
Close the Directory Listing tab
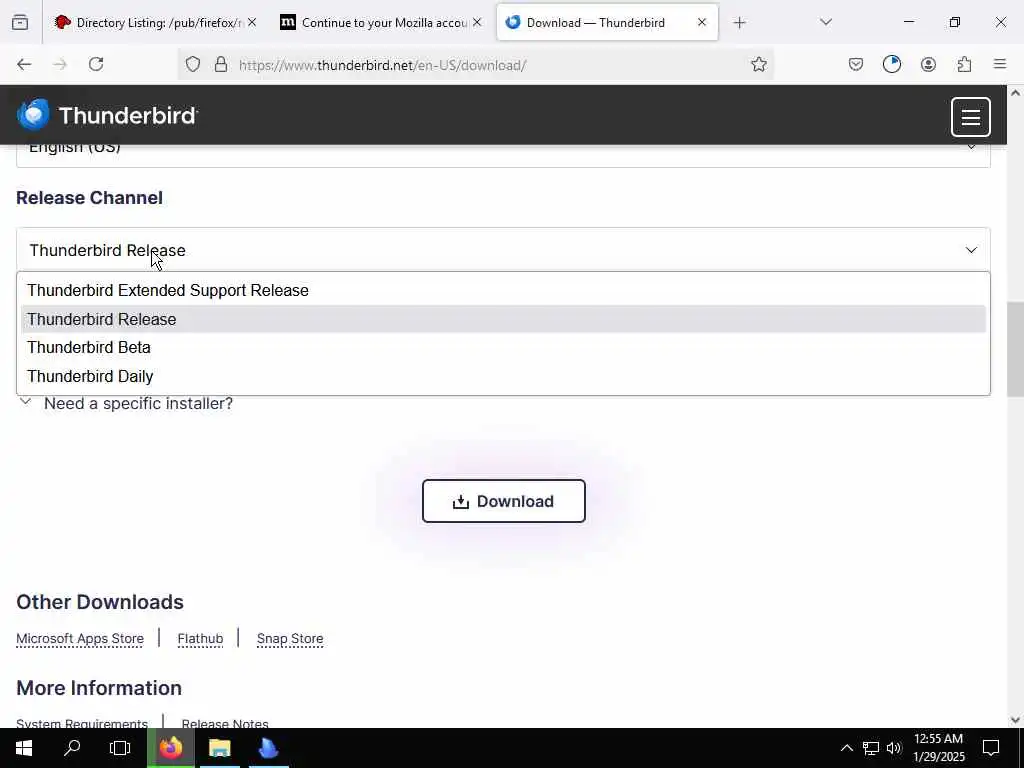(252, 22)
